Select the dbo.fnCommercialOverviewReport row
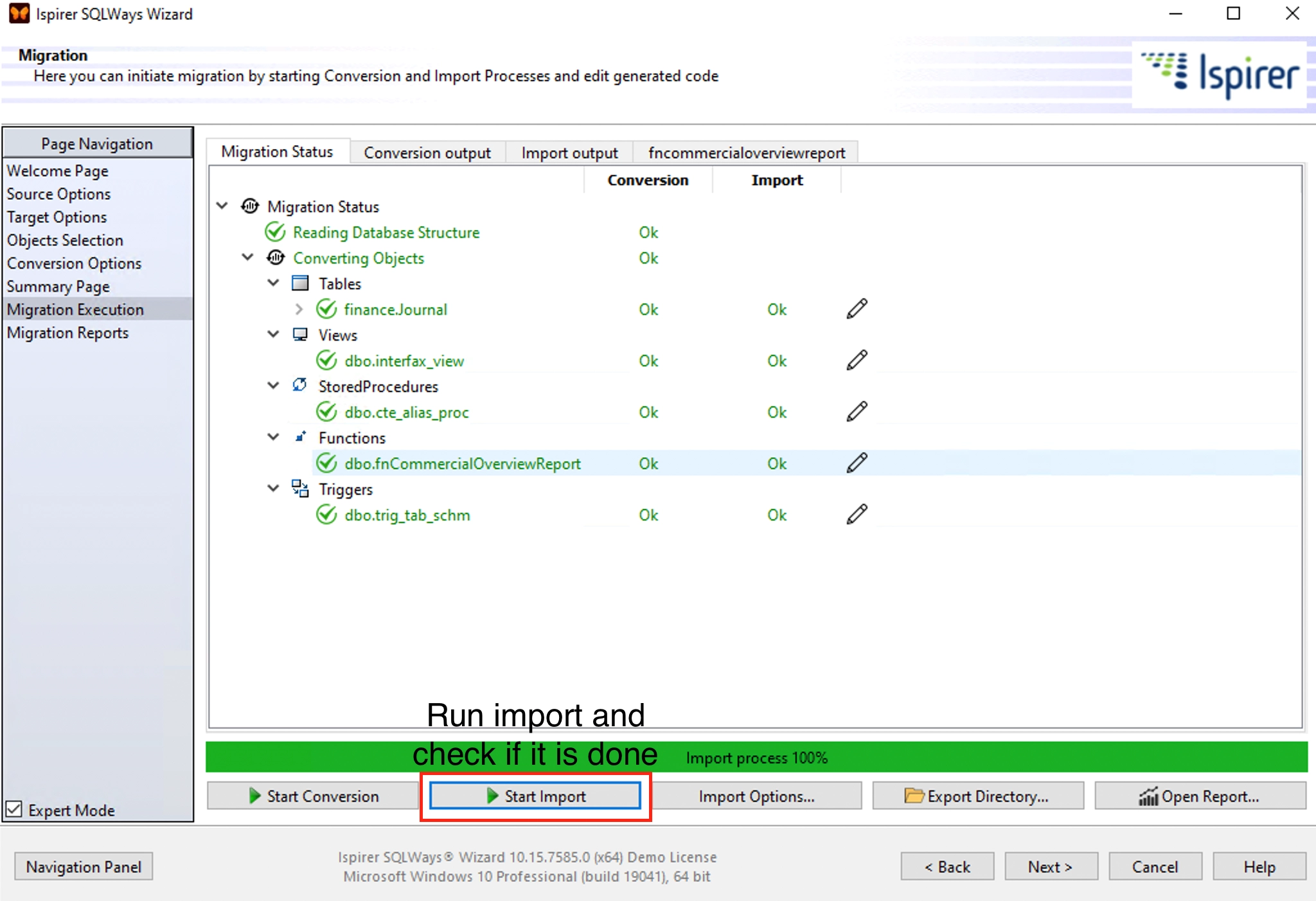The width and height of the screenshot is (1316, 901). click(x=806, y=463)
